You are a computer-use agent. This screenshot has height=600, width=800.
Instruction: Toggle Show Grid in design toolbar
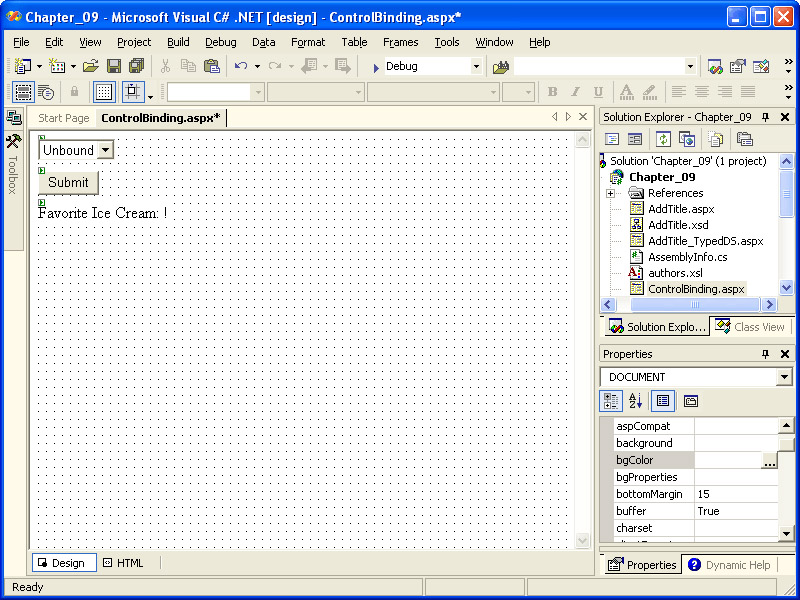point(104,92)
